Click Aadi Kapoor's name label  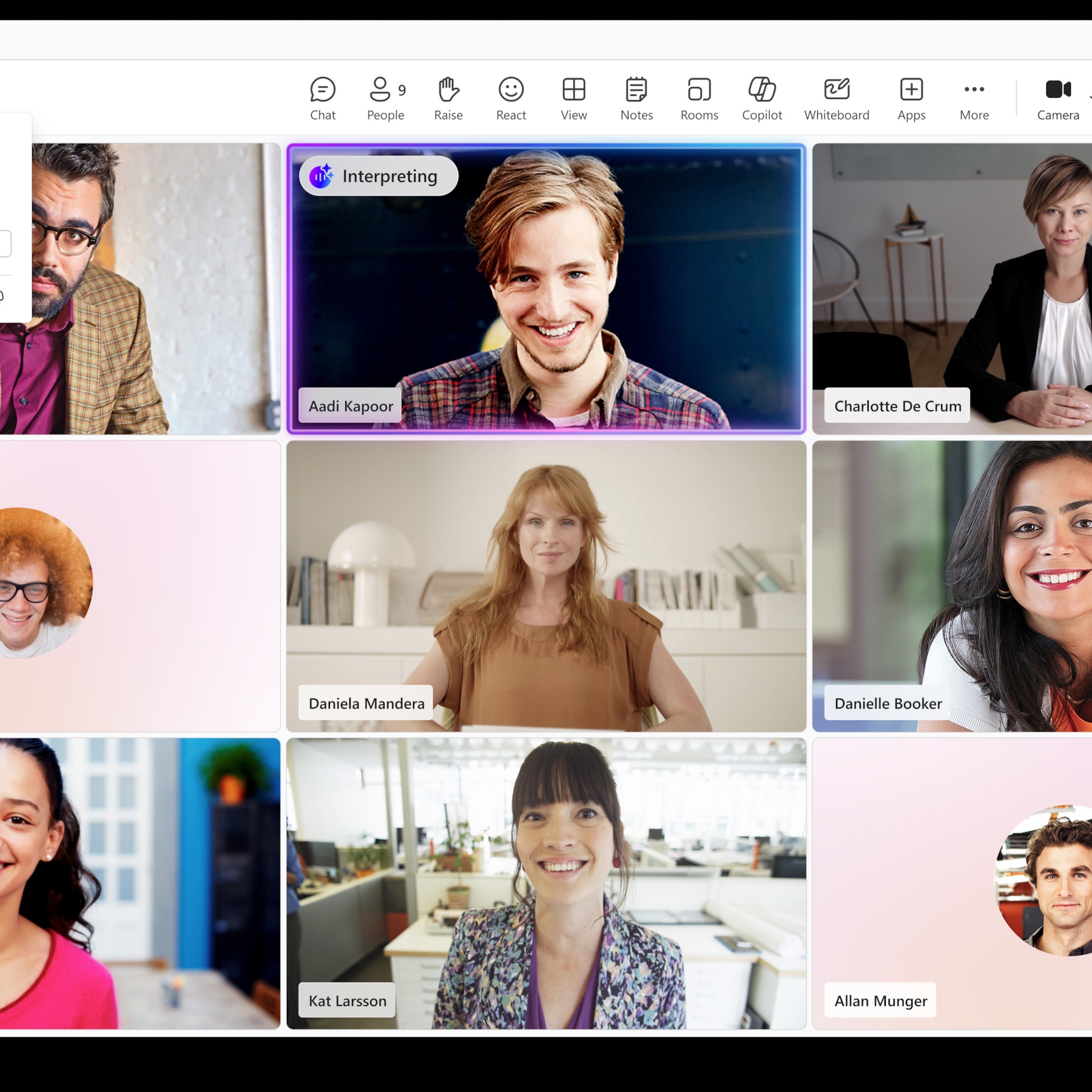pyautogui.click(x=349, y=406)
